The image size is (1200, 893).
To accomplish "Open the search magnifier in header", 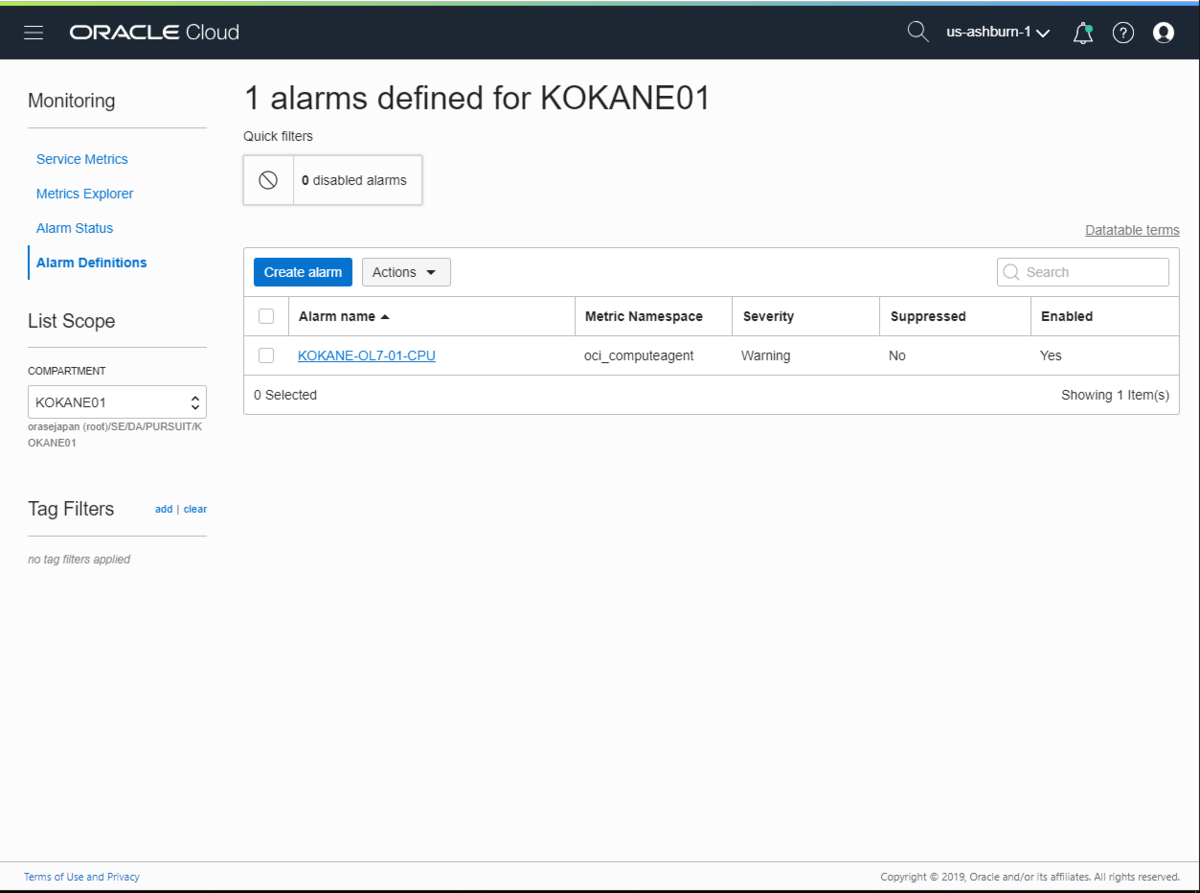I will tap(917, 32).
